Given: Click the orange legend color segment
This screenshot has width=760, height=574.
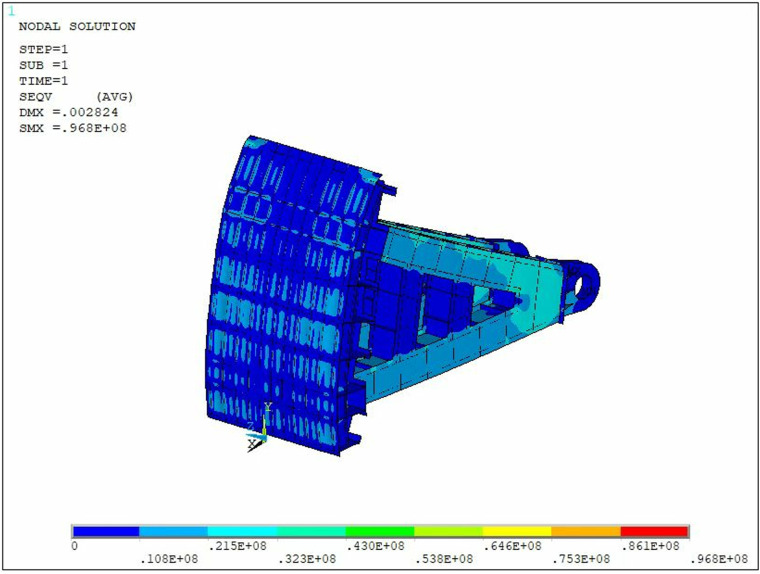Looking at the screenshot, I should coord(586,532).
